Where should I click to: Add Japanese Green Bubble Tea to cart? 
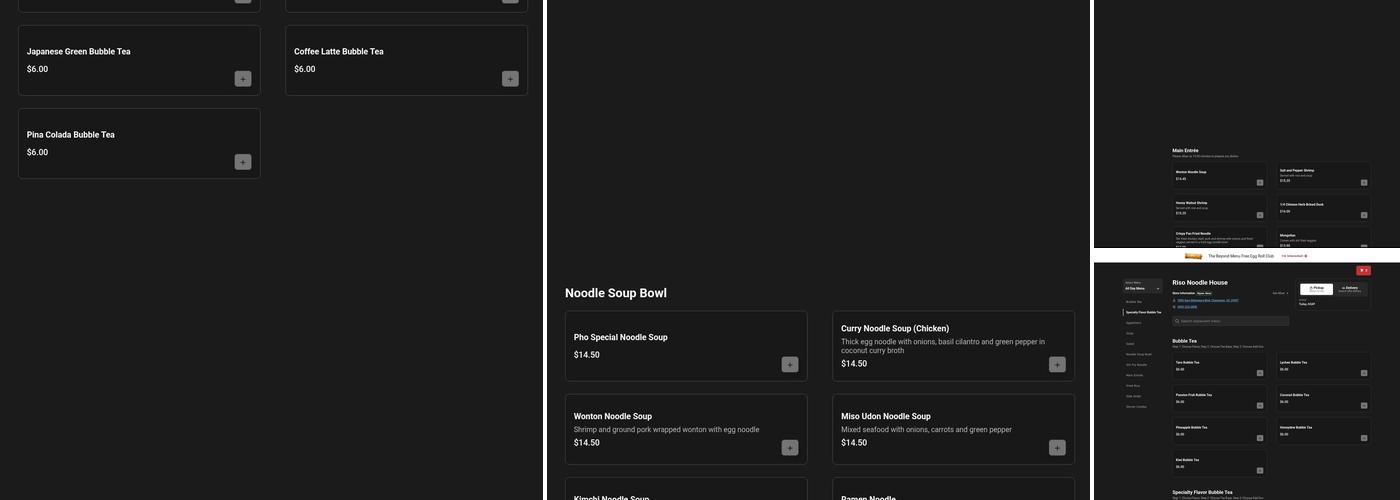(243, 79)
